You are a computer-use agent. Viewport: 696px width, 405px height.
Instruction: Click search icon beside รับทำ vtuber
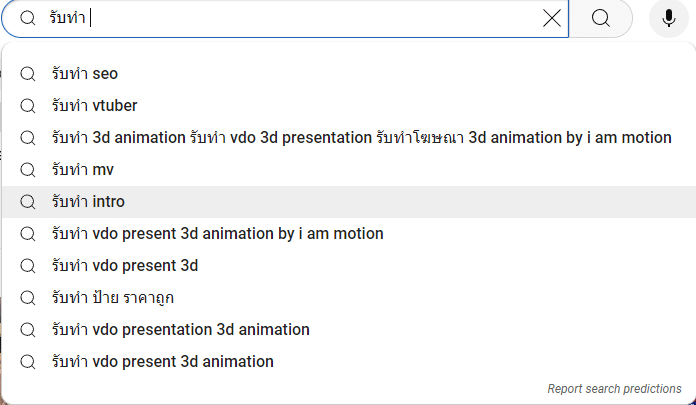pyautogui.click(x=28, y=106)
